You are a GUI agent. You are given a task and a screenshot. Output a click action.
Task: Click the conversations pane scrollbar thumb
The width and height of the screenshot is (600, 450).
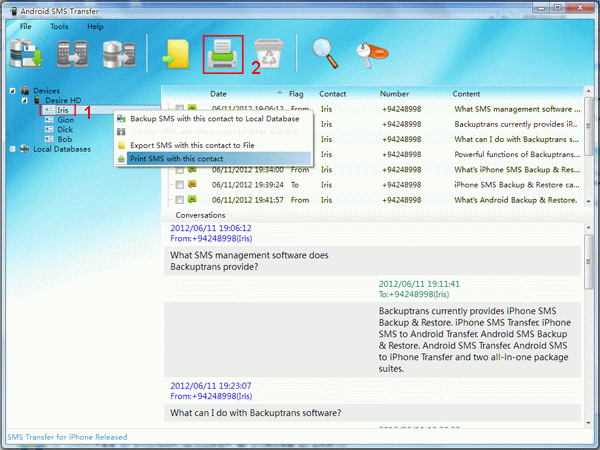(x=589, y=262)
